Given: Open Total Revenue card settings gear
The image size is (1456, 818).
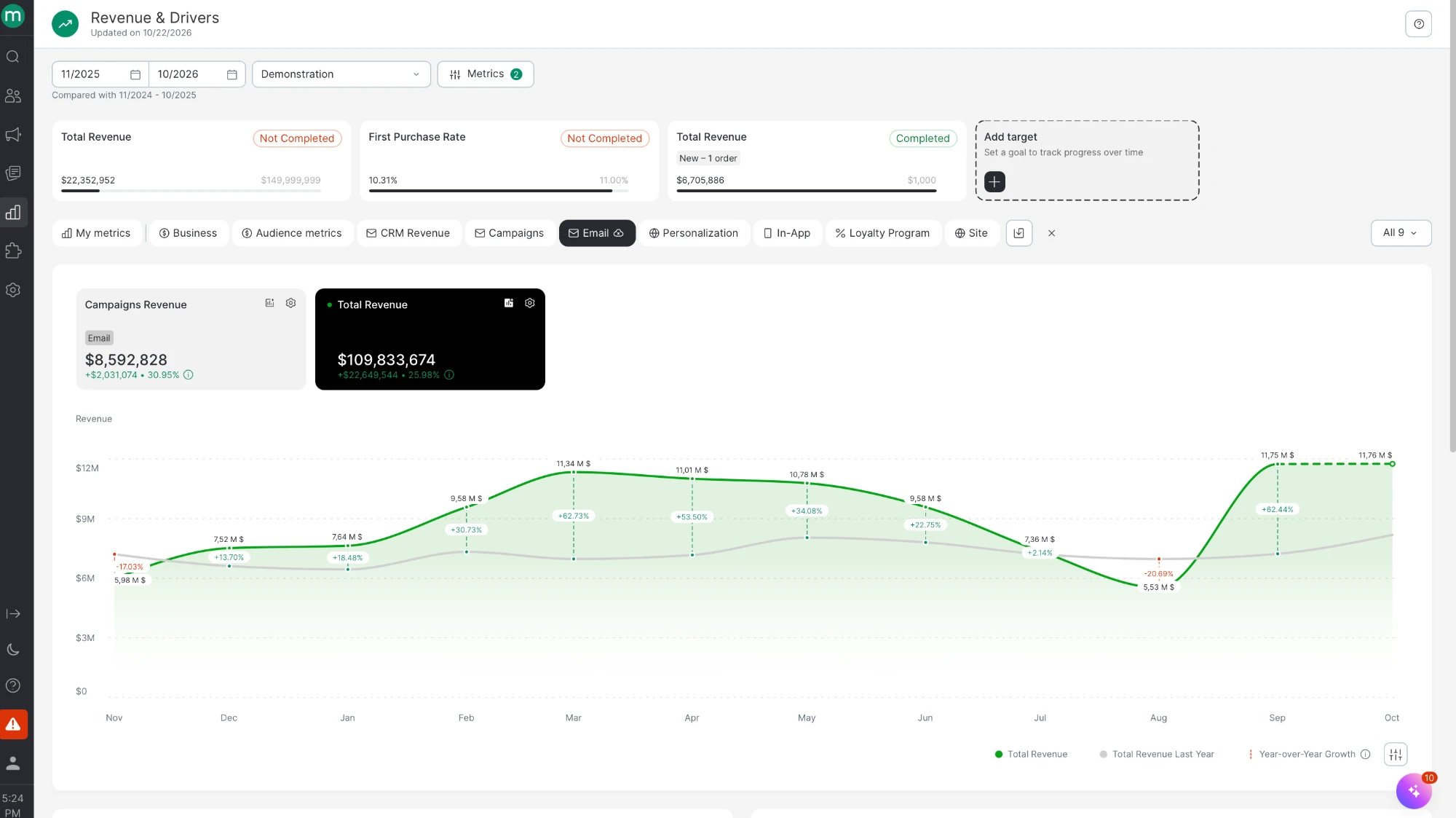Looking at the screenshot, I should (530, 303).
